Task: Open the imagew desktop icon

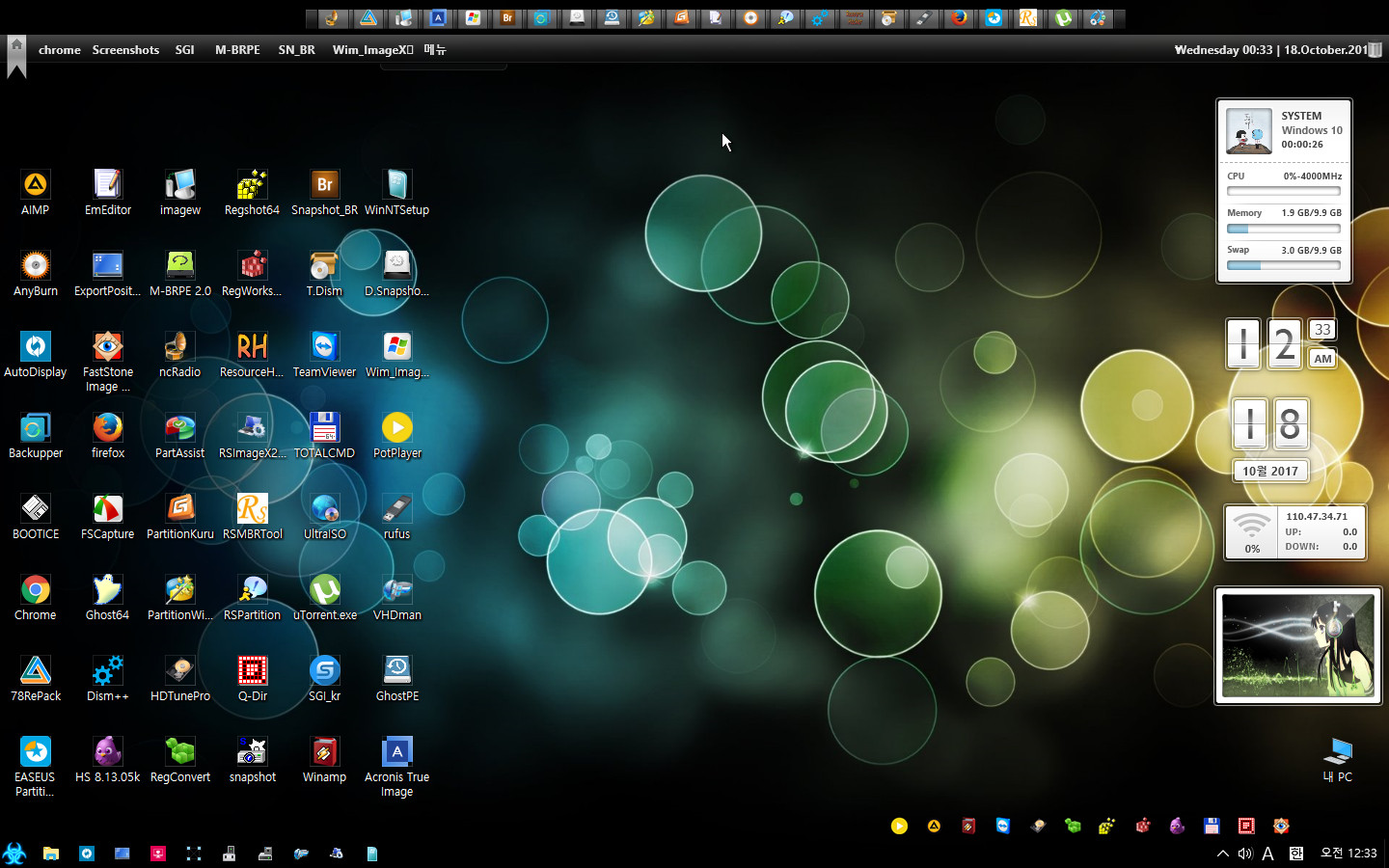Action: (180, 193)
